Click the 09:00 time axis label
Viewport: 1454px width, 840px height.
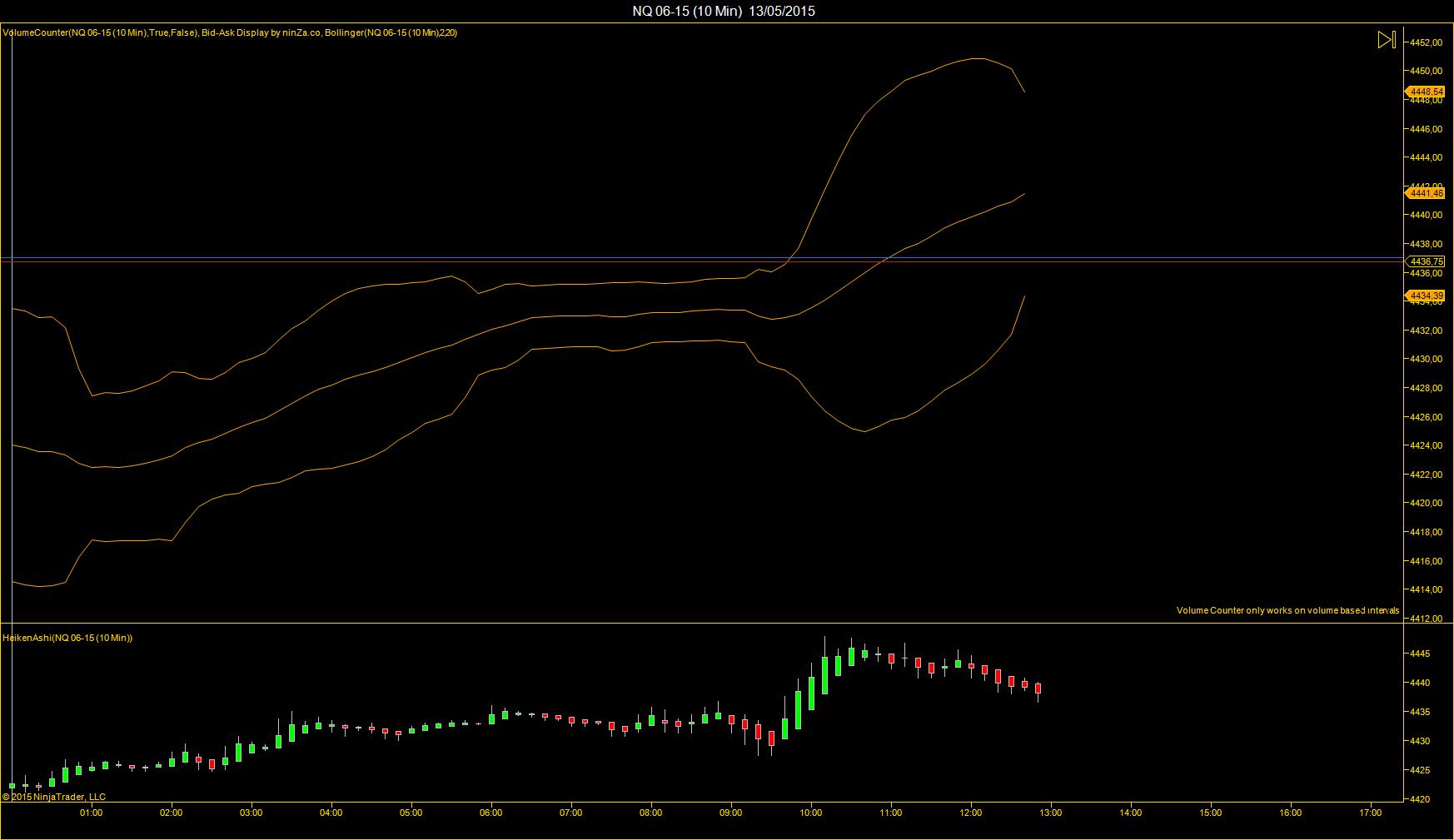pyautogui.click(x=731, y=813)
